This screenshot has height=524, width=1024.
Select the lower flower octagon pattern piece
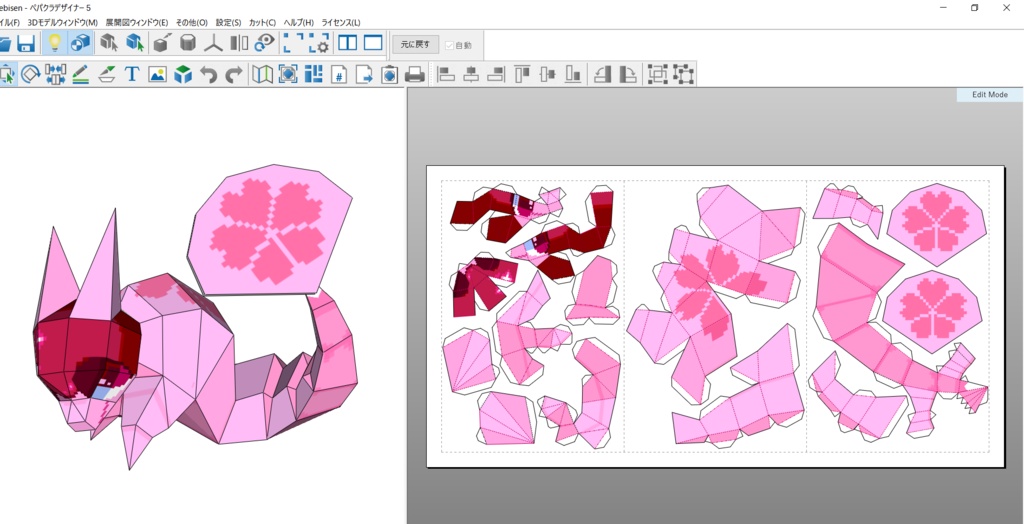(932, 312)
